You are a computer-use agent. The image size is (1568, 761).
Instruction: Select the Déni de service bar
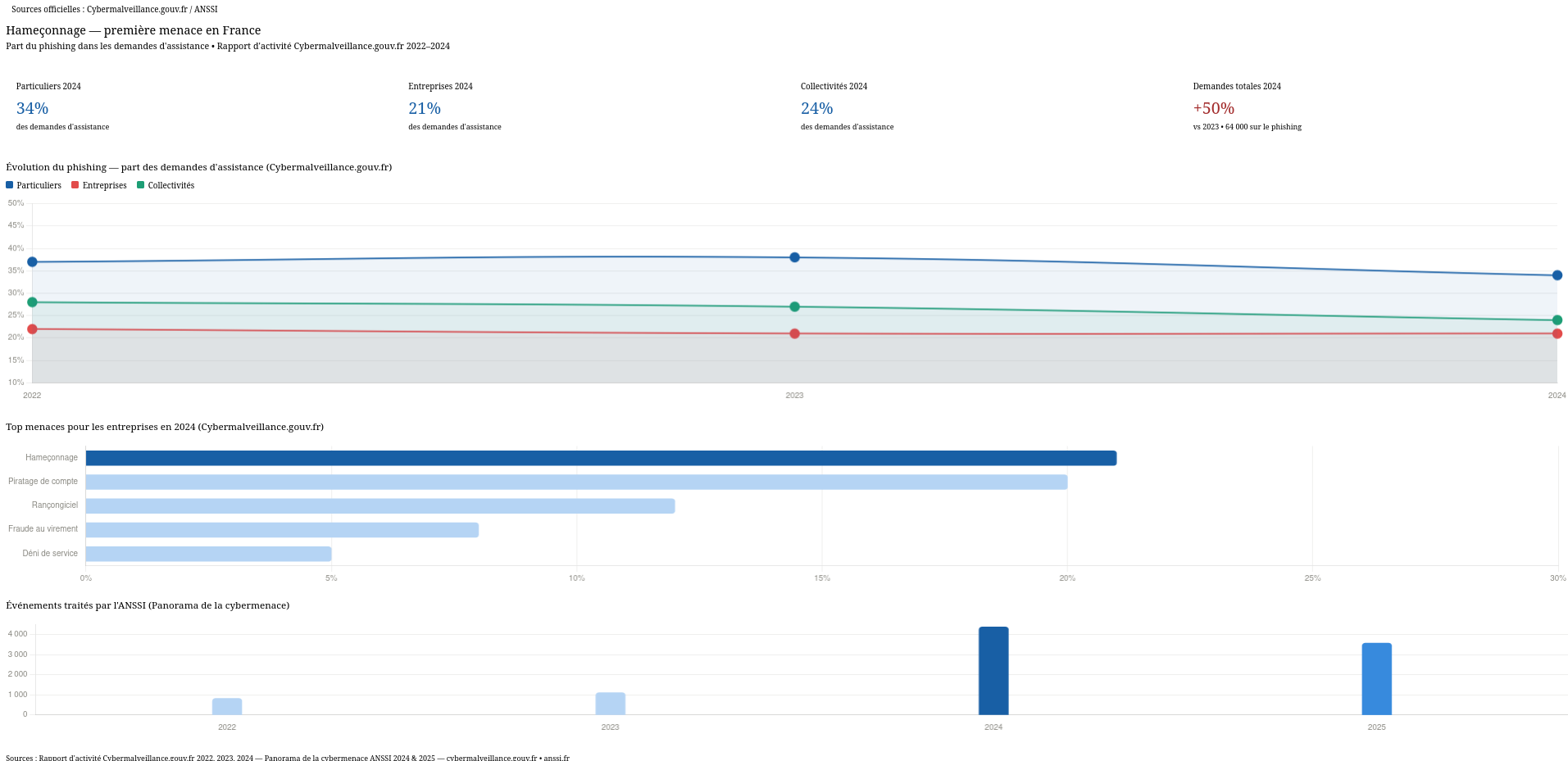pos(208,554)
